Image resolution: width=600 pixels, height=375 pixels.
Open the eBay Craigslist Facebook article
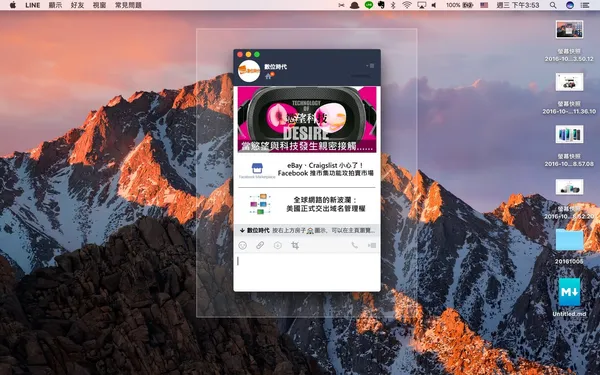tap(307, 170)
